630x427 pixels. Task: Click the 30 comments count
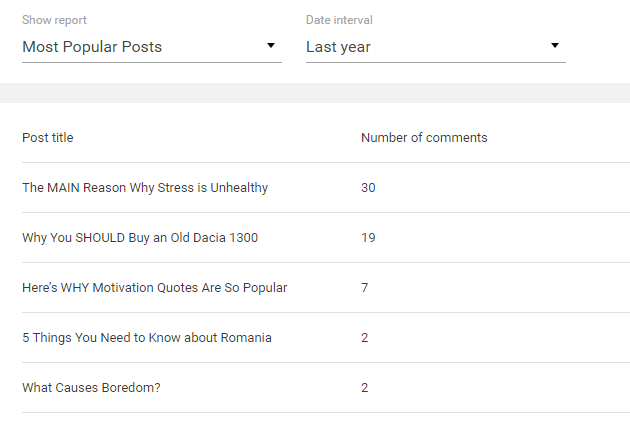point(368,188)
